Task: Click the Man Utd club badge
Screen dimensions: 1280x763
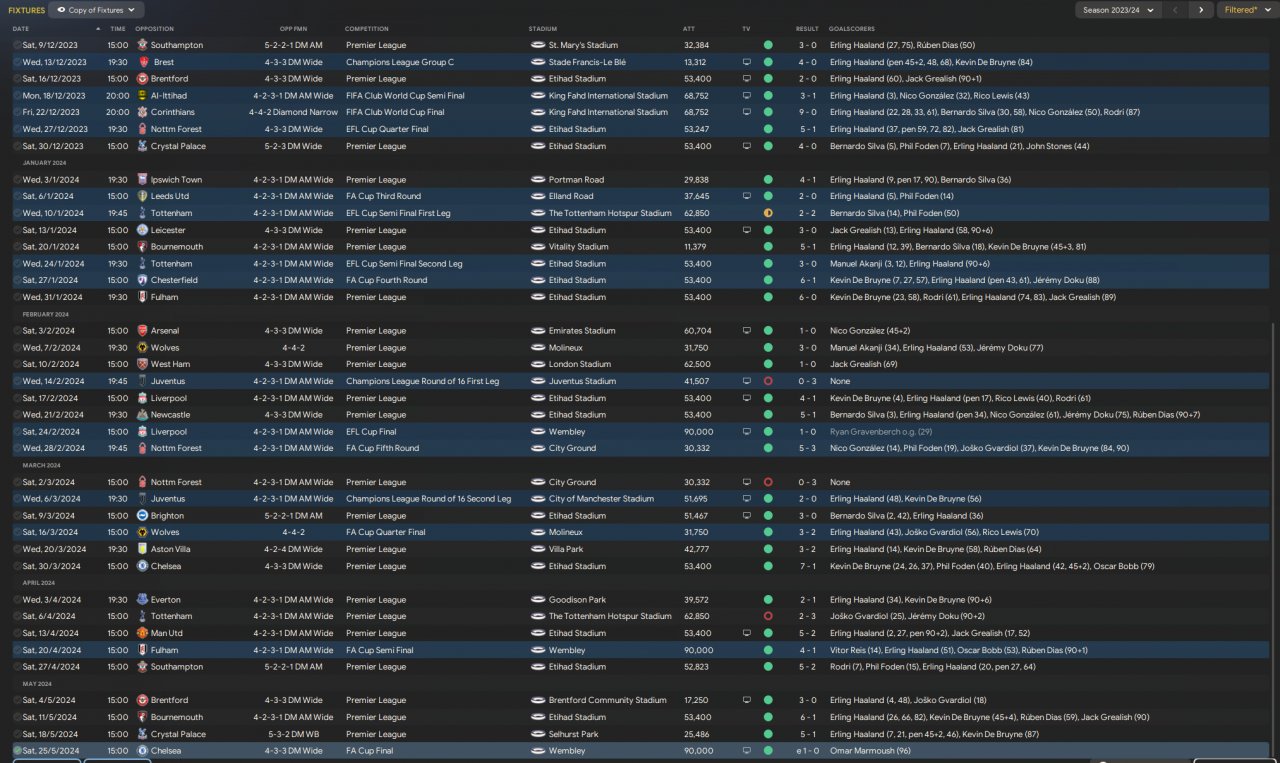Action: 142,633
